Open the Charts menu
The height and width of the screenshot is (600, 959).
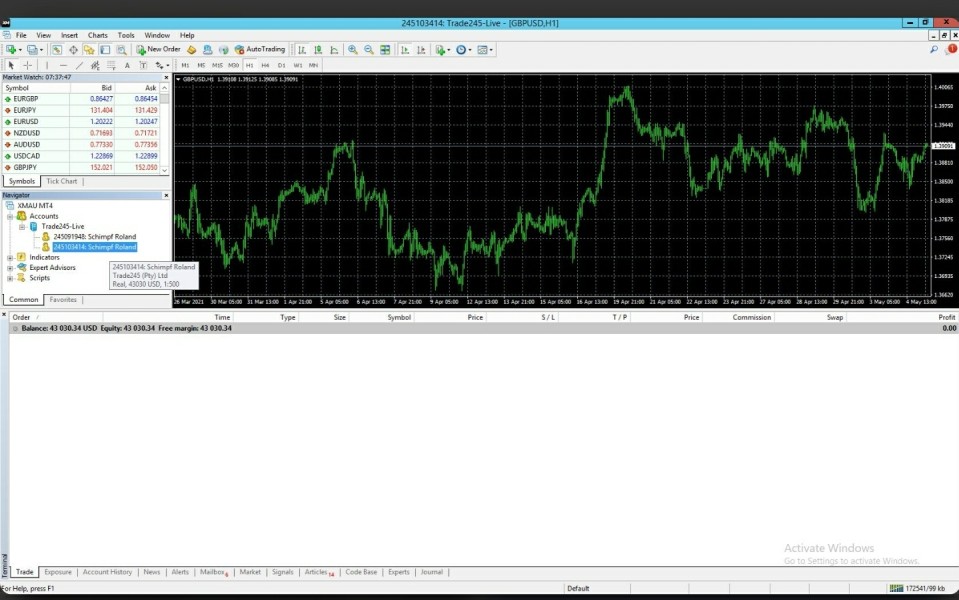point(97,35)
